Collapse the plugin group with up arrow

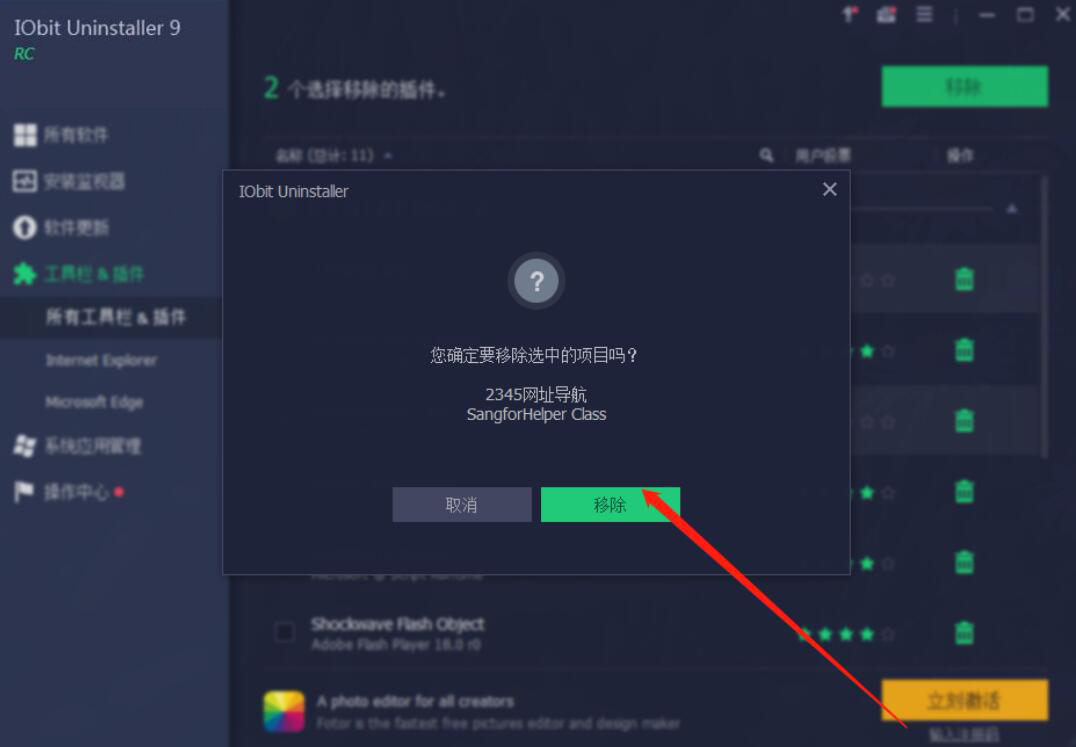pos(1011,209)
